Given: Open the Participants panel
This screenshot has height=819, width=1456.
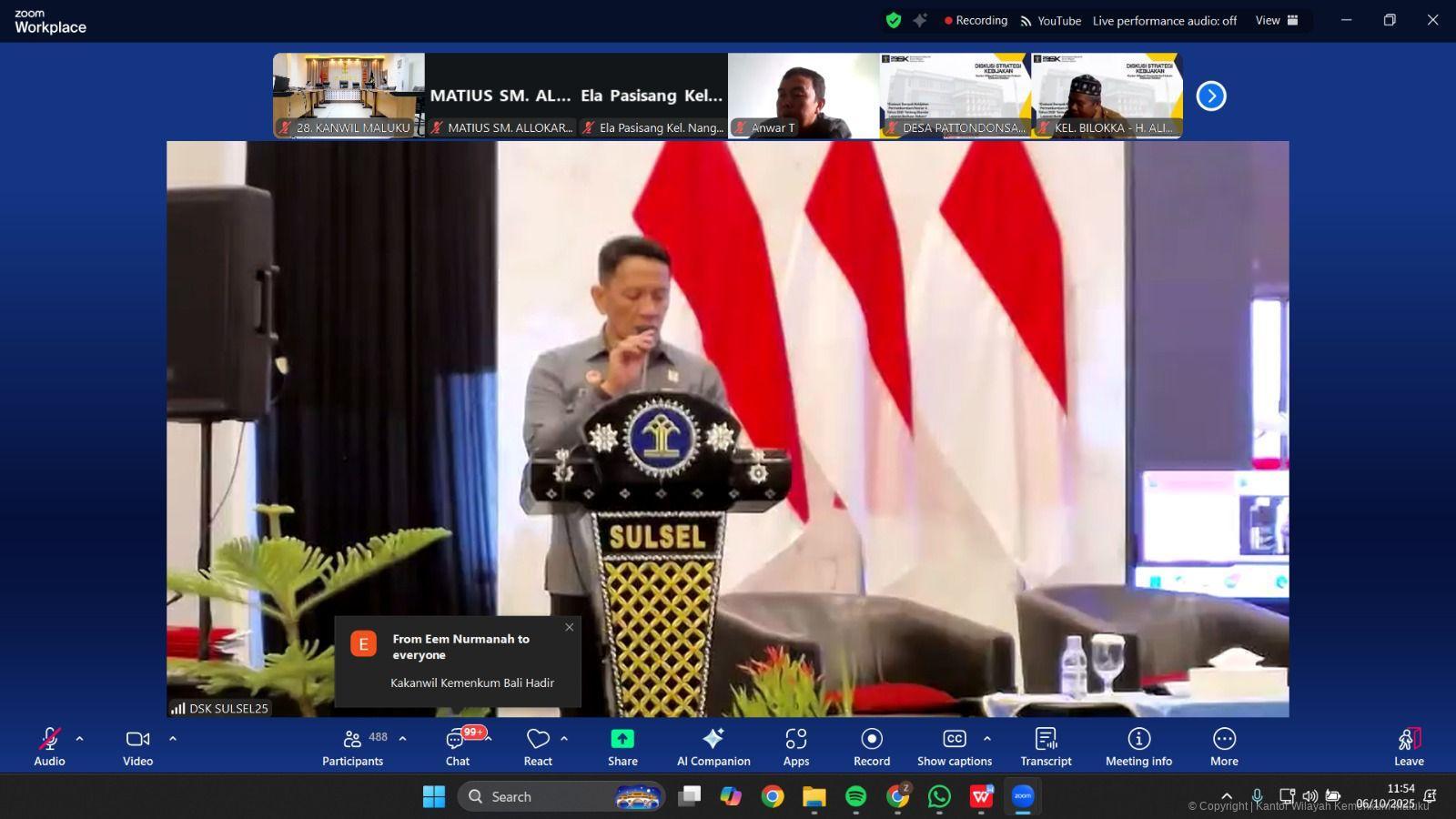Looking at the screenshot, I should (x=353, y=746).
